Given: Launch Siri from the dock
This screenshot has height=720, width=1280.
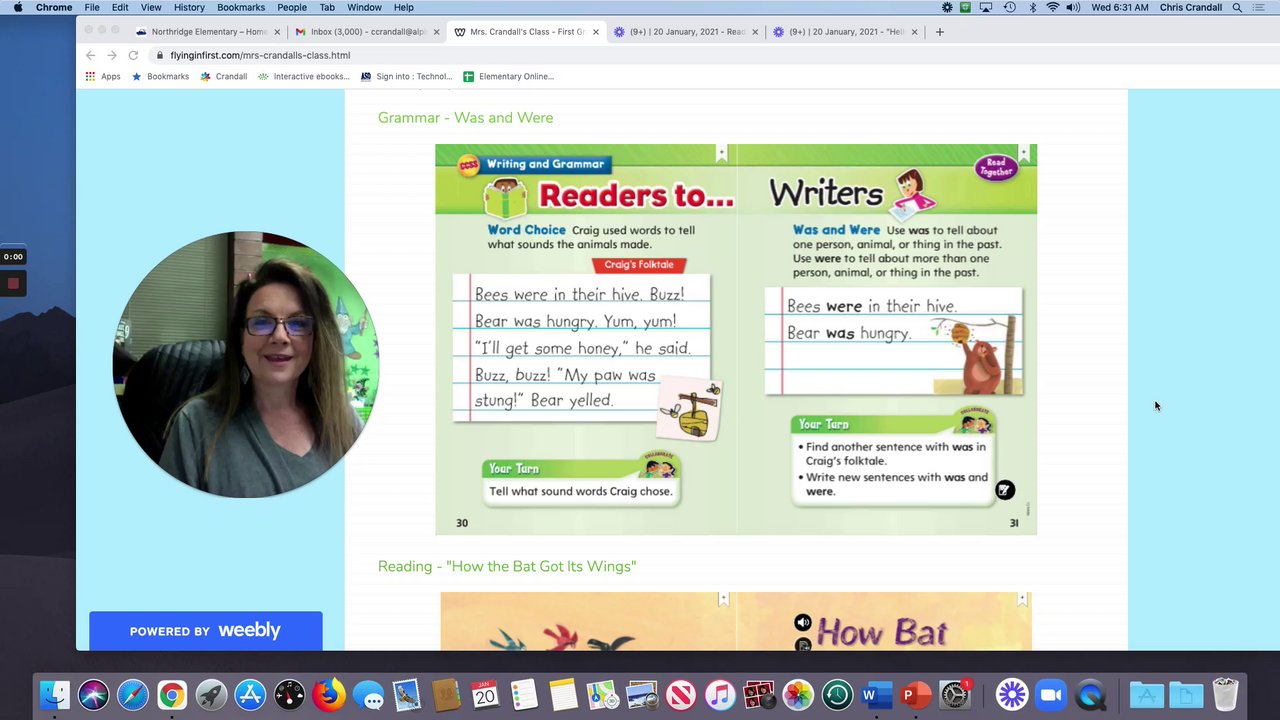Looking at the screenshot, I should [x=93, y=694].
